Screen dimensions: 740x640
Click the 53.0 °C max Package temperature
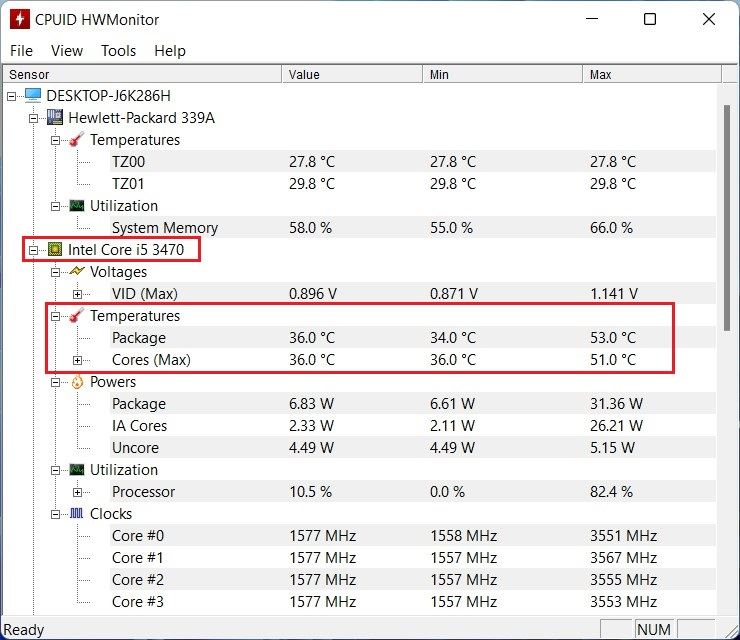point(613,337)
